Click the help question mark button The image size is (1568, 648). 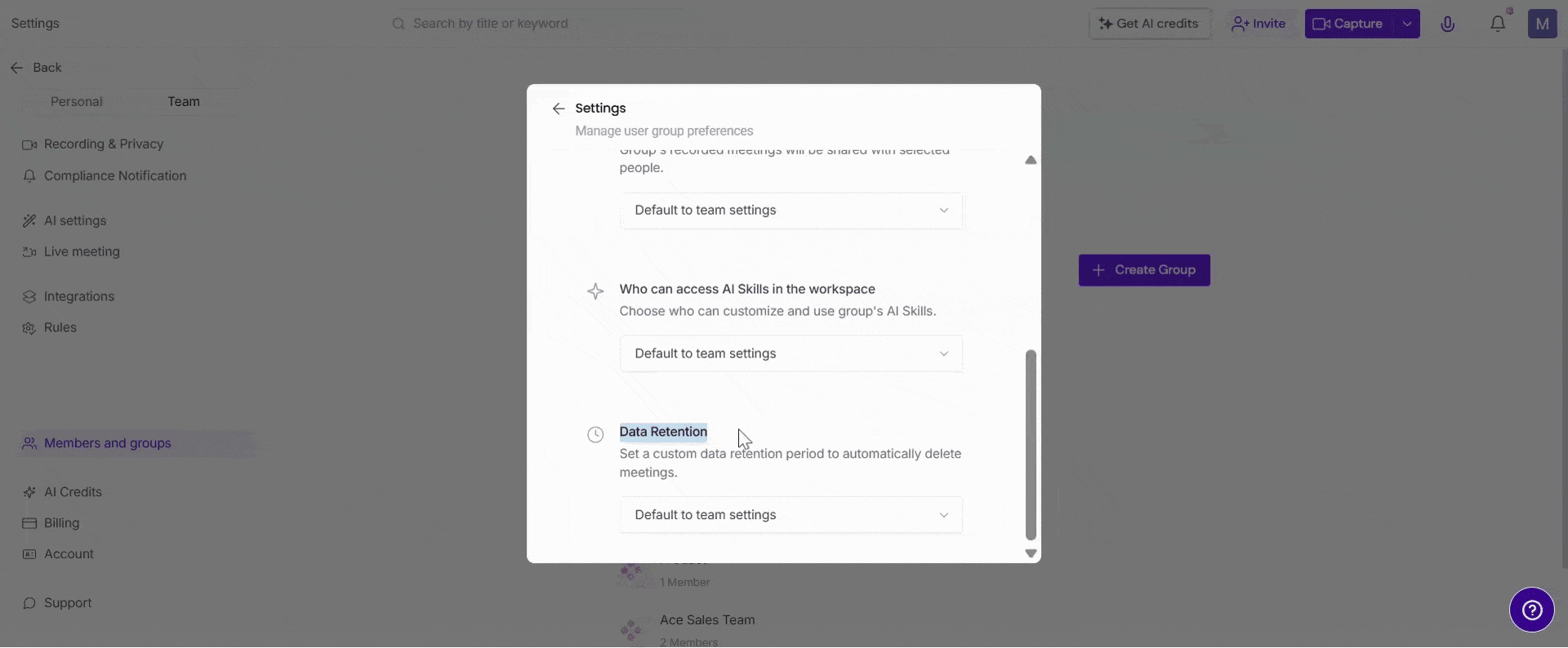click(1531, 610)
